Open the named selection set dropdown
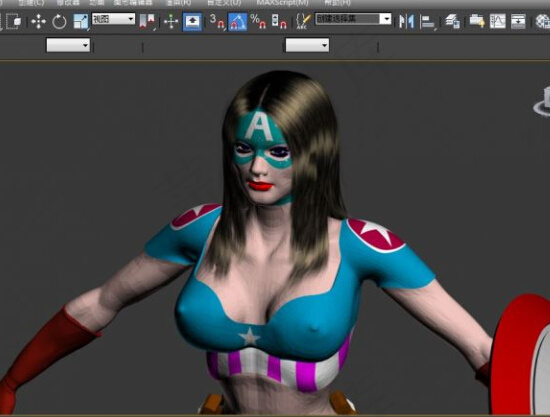Screen dimensions: 550x417 (353, 19)
